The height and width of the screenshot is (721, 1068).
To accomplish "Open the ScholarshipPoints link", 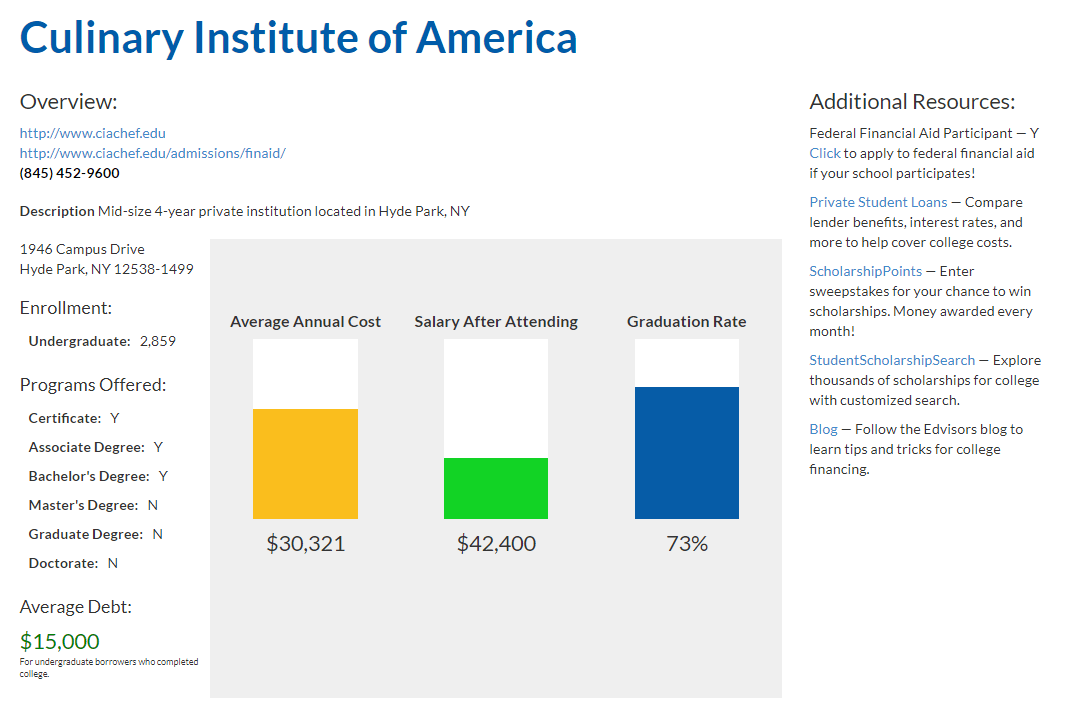I will (x=865, y=271).
